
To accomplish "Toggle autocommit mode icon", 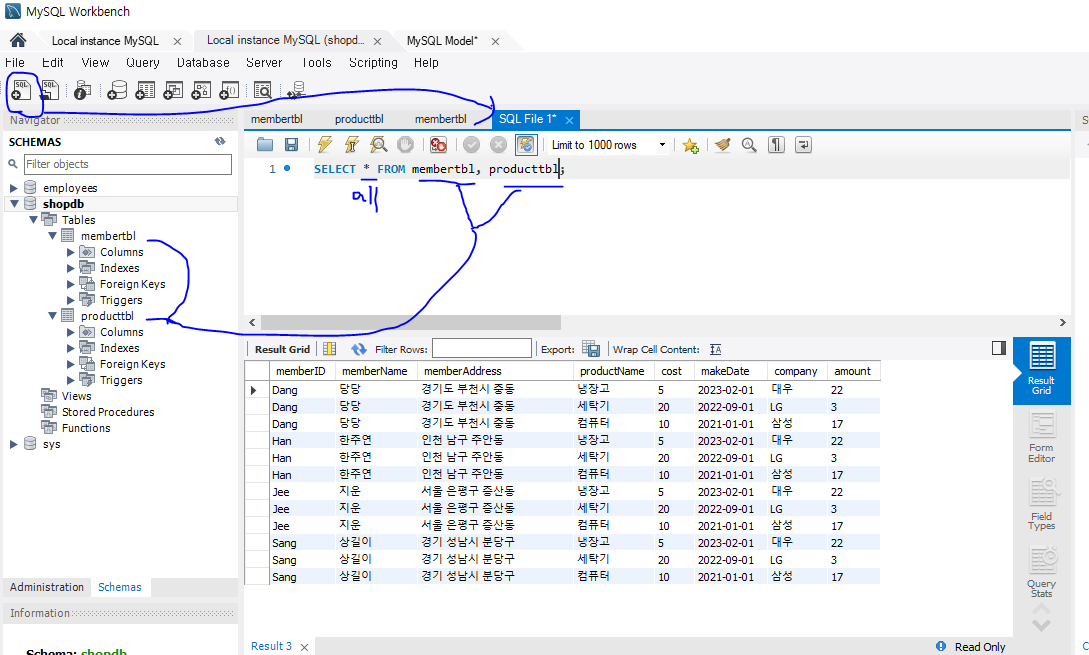I will (x=526, y=144).
